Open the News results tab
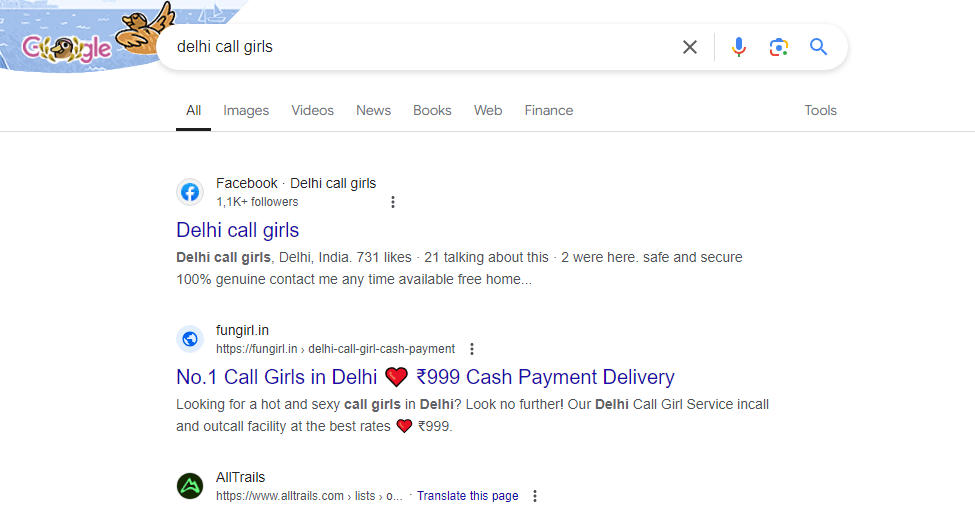The width and height of the screenshot is (975, 512). pos(373,110)
